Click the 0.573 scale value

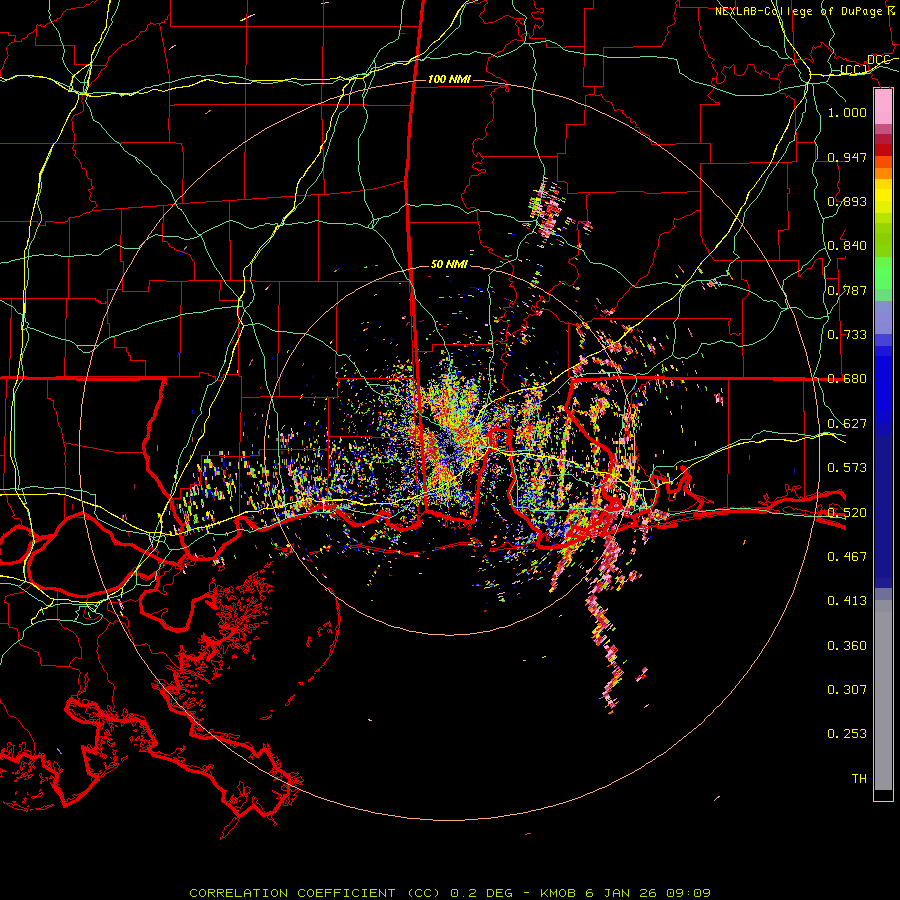(x=847, y=468)
